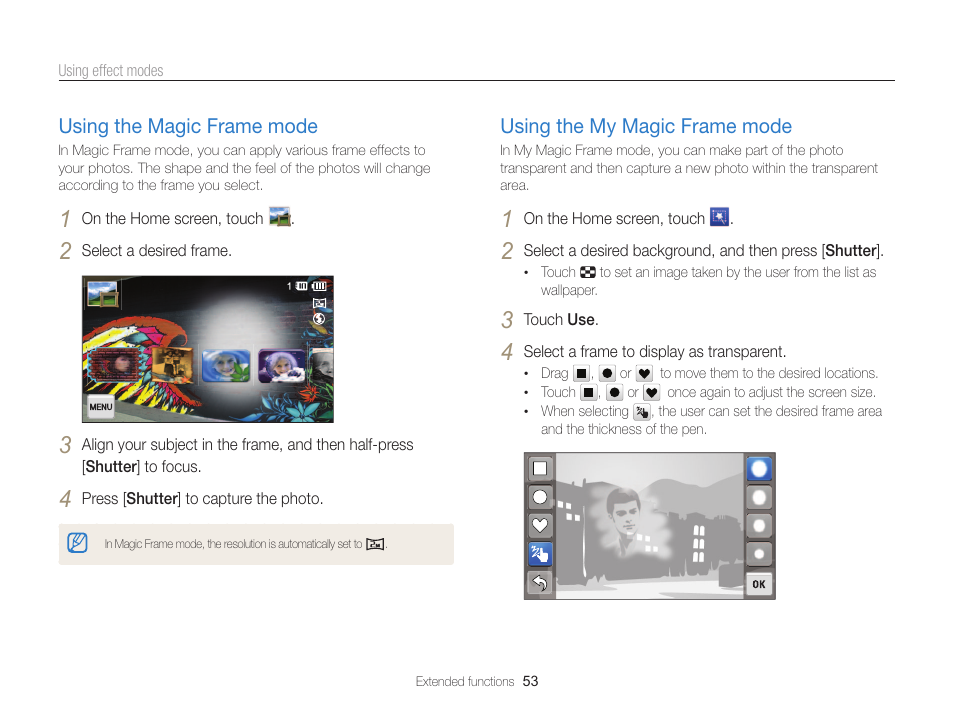The image size is (954, 720).
Task: Click '[Shutter]' in 'Press [Shutter] to capture'
Action: [152, 498]
